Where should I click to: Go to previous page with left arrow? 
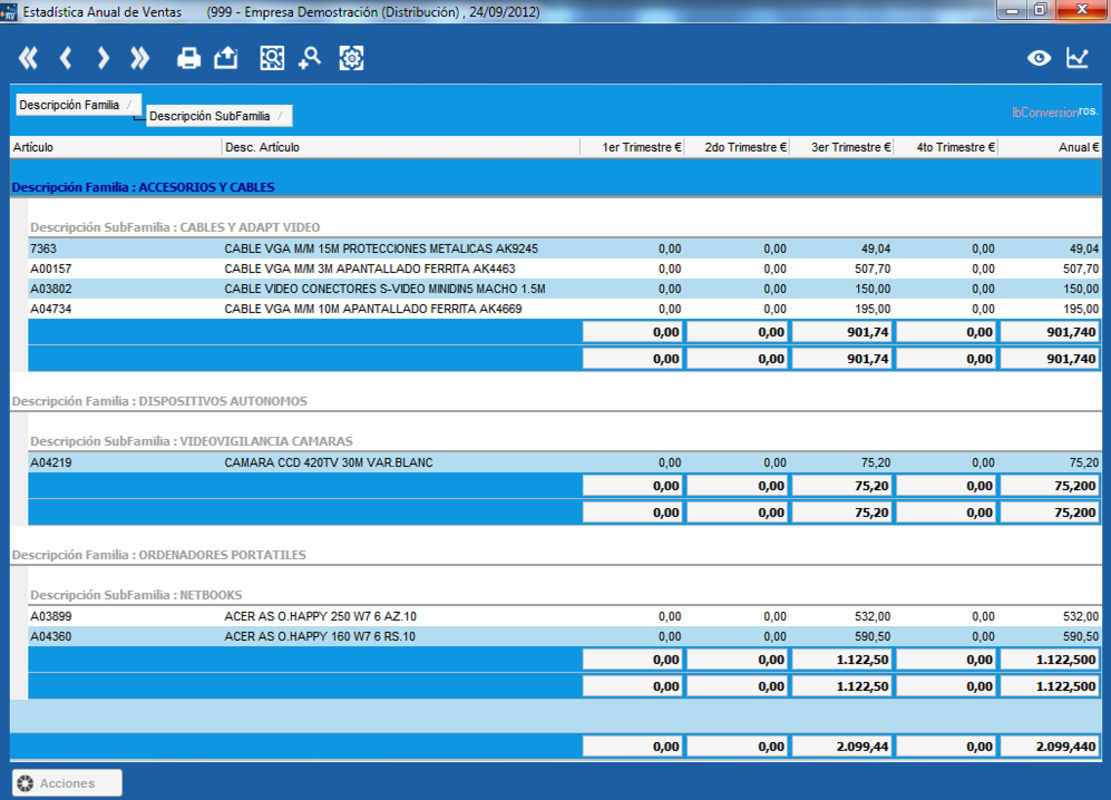(x=66, y=58)
